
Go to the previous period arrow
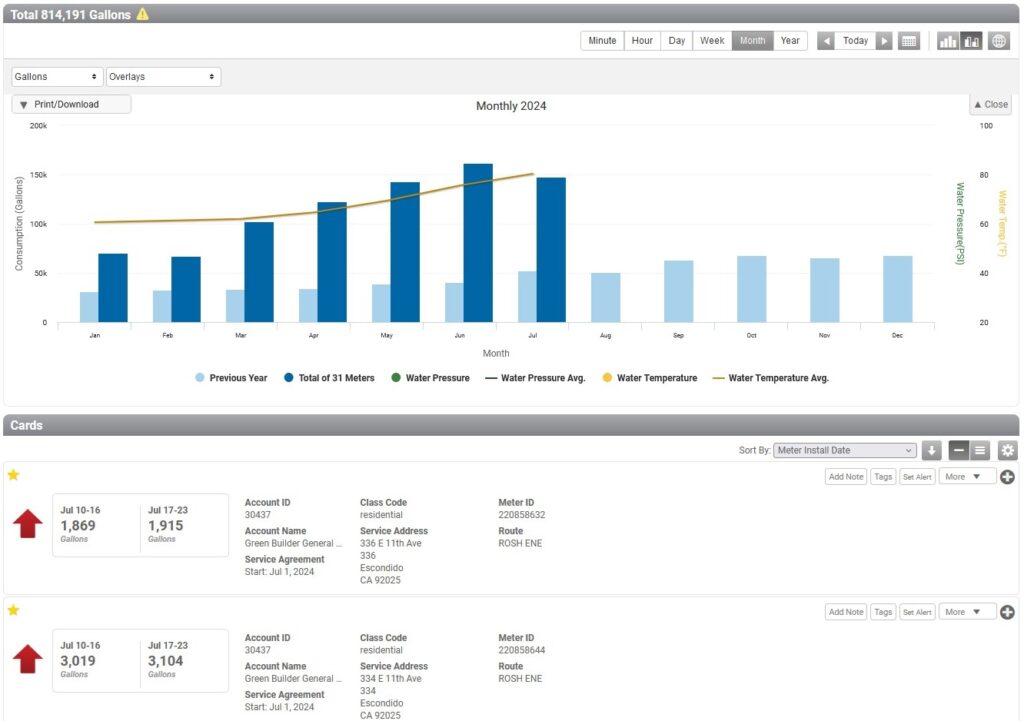[826, 41]
